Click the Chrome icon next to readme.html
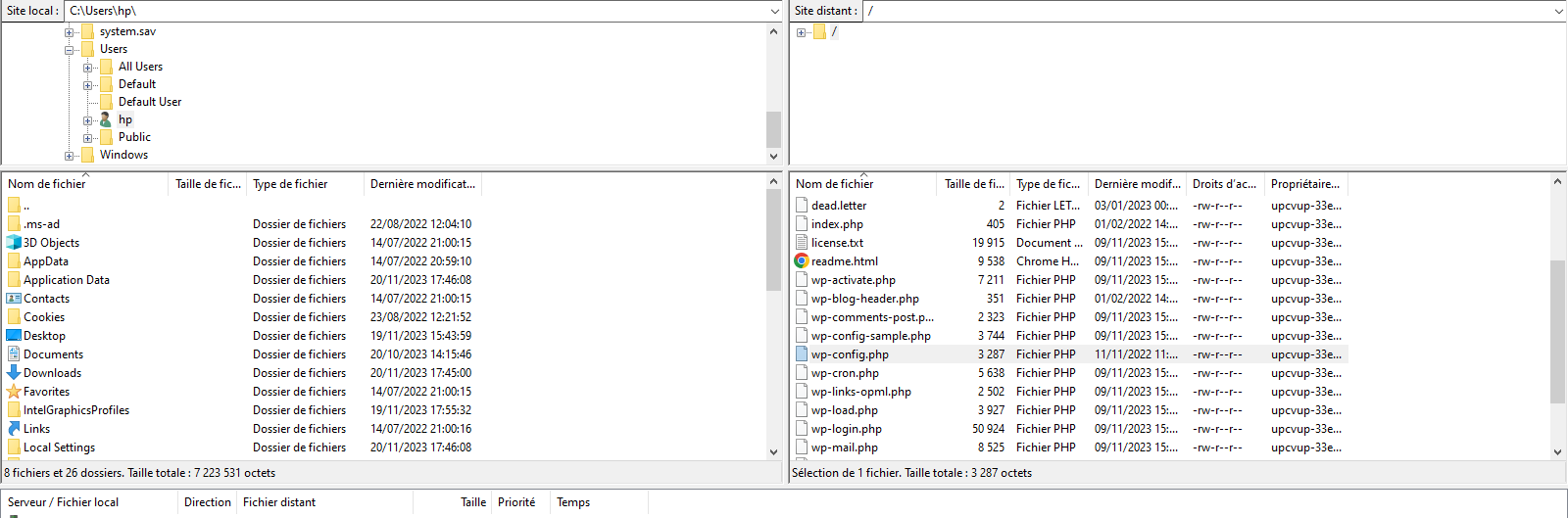This screenshot has width=1568, height=518. [802, 261]
